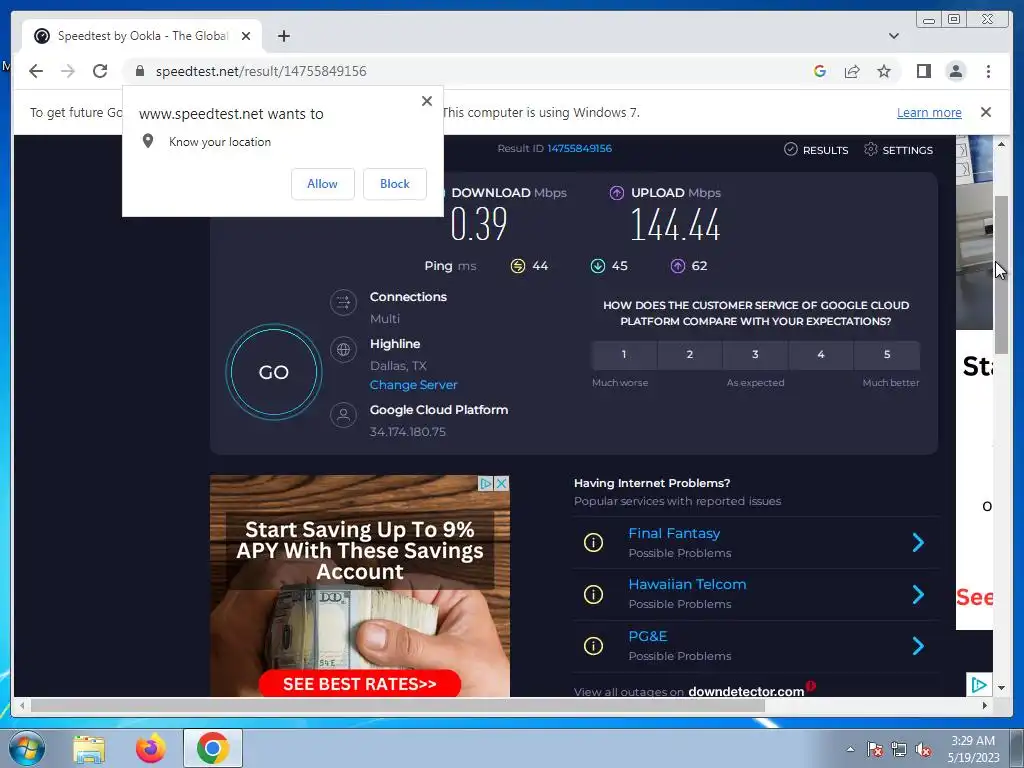The width and height of the screenshot is (1024, 768).
Task: Click the provider person icon
Action: (344, 415)
